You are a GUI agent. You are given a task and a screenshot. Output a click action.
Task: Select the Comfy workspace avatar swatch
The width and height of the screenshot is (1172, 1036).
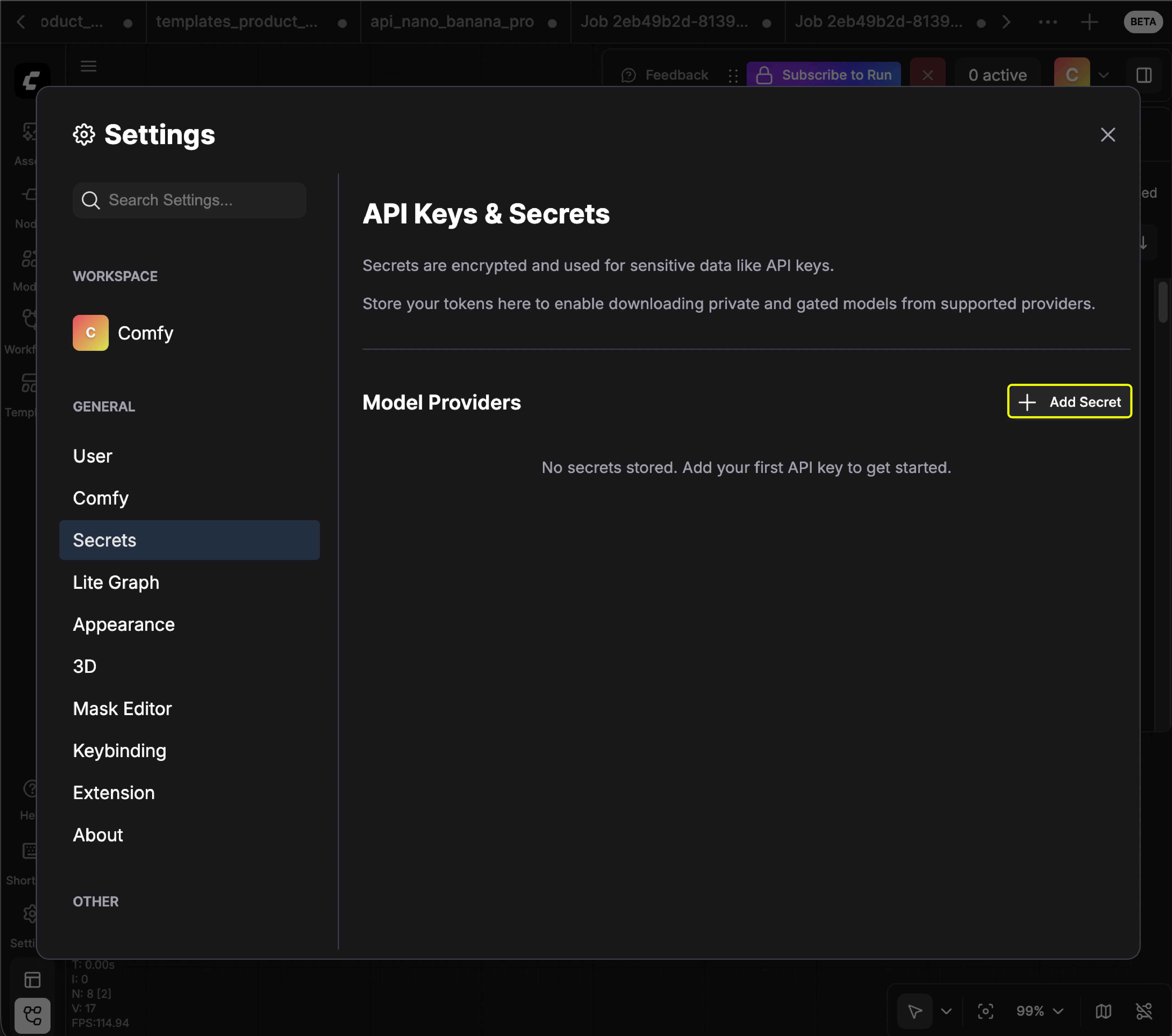[x=90, y=332]
